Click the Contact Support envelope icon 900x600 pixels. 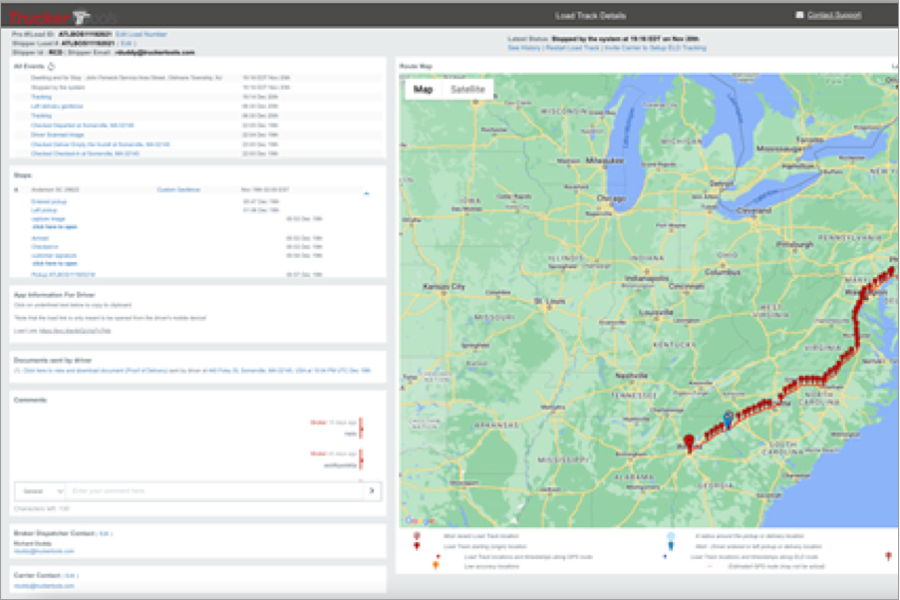tap(798, 15)
